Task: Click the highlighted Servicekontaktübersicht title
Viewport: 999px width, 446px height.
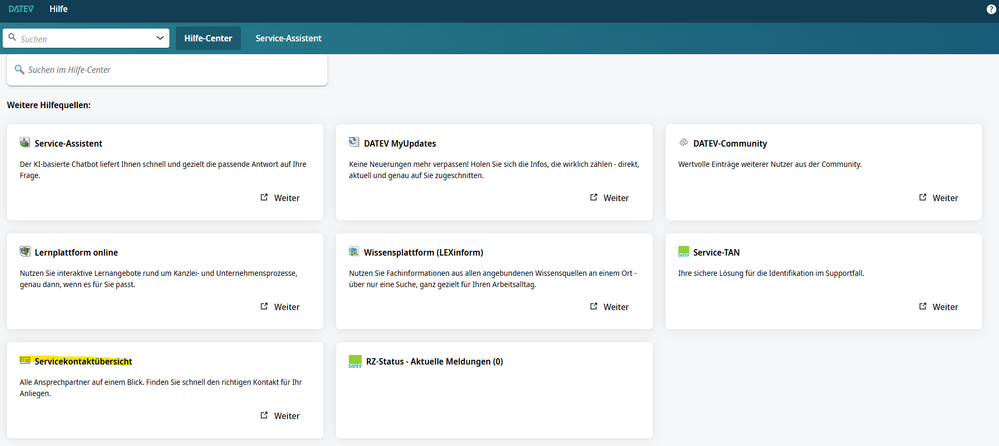Action: (83, 361)
